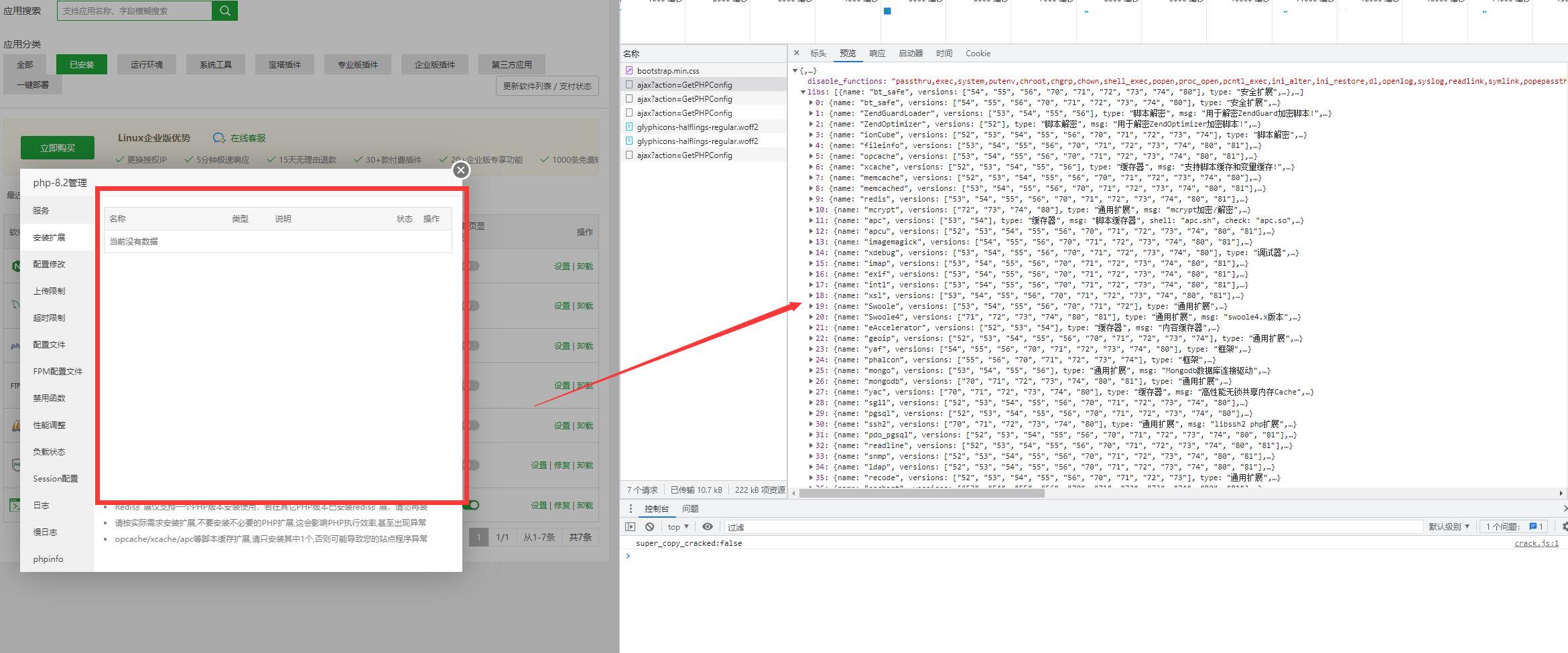Collapse the root JSON object {,…}
This screenshot has width=1568, height=653.
(795, 70)
